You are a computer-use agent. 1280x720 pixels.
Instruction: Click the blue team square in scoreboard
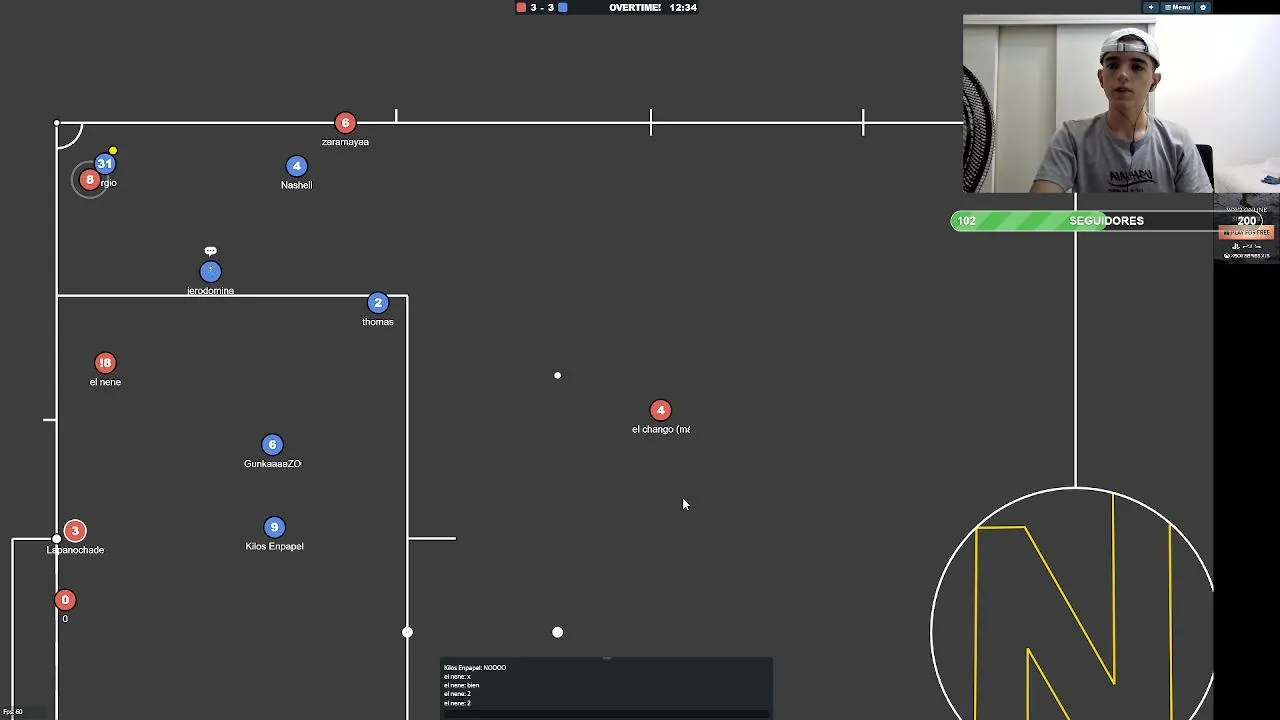(562, 7)
